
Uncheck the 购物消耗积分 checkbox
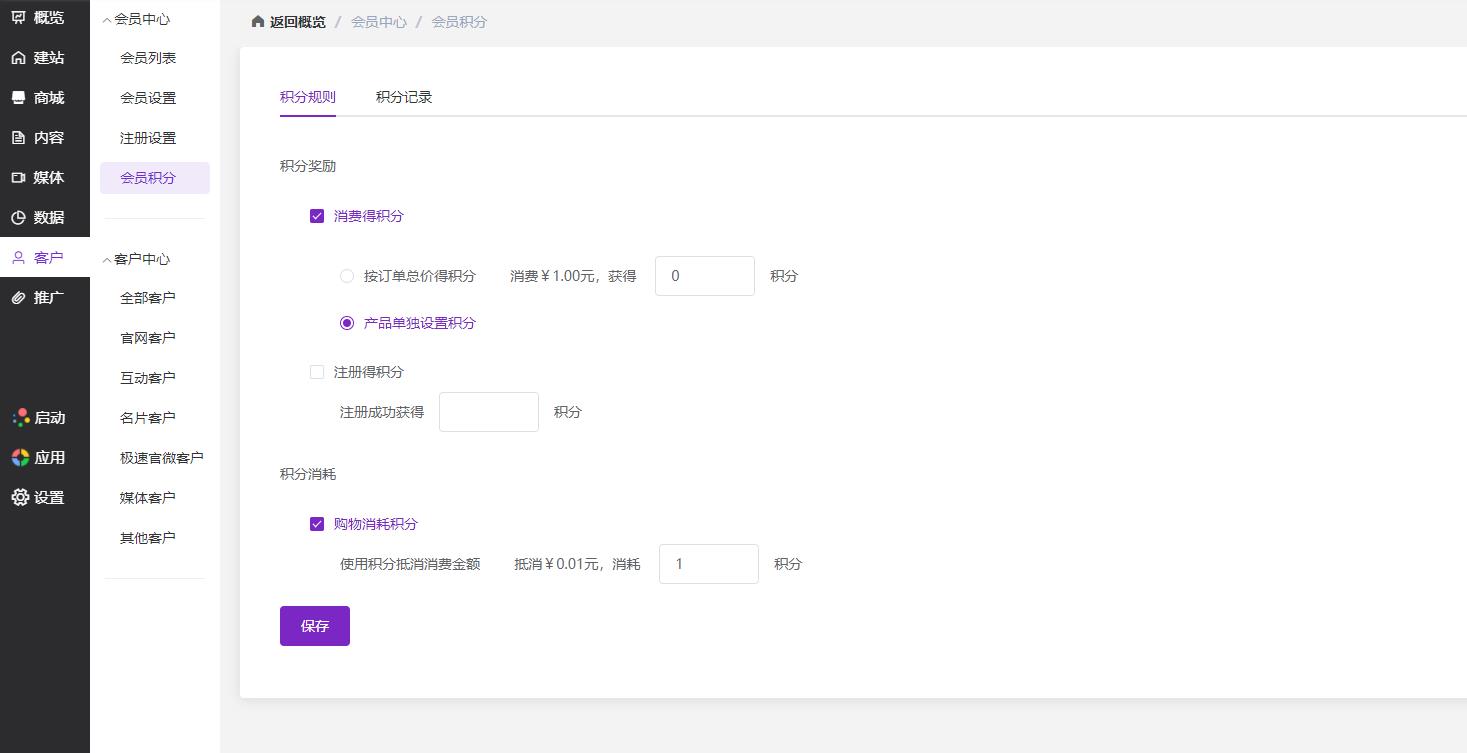(x=317, y=524)
